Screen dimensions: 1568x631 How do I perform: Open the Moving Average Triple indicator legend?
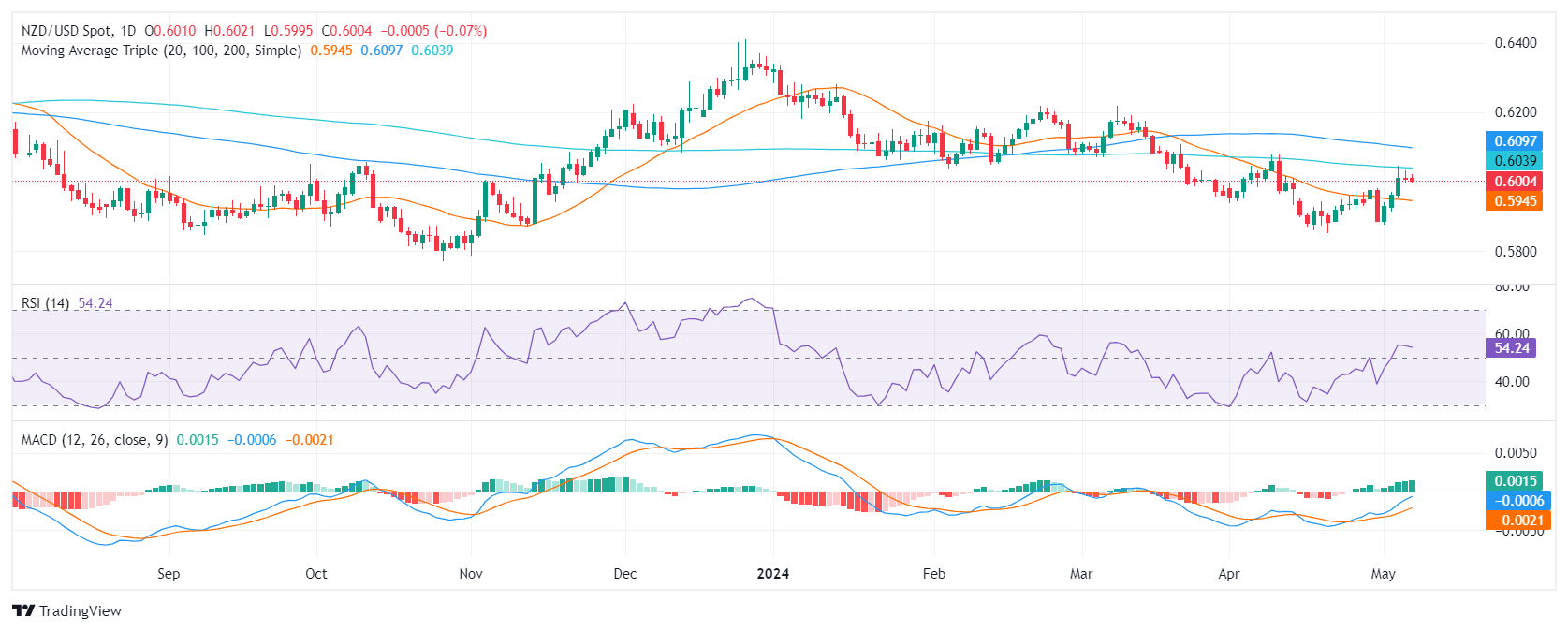[x=161, y=51]
